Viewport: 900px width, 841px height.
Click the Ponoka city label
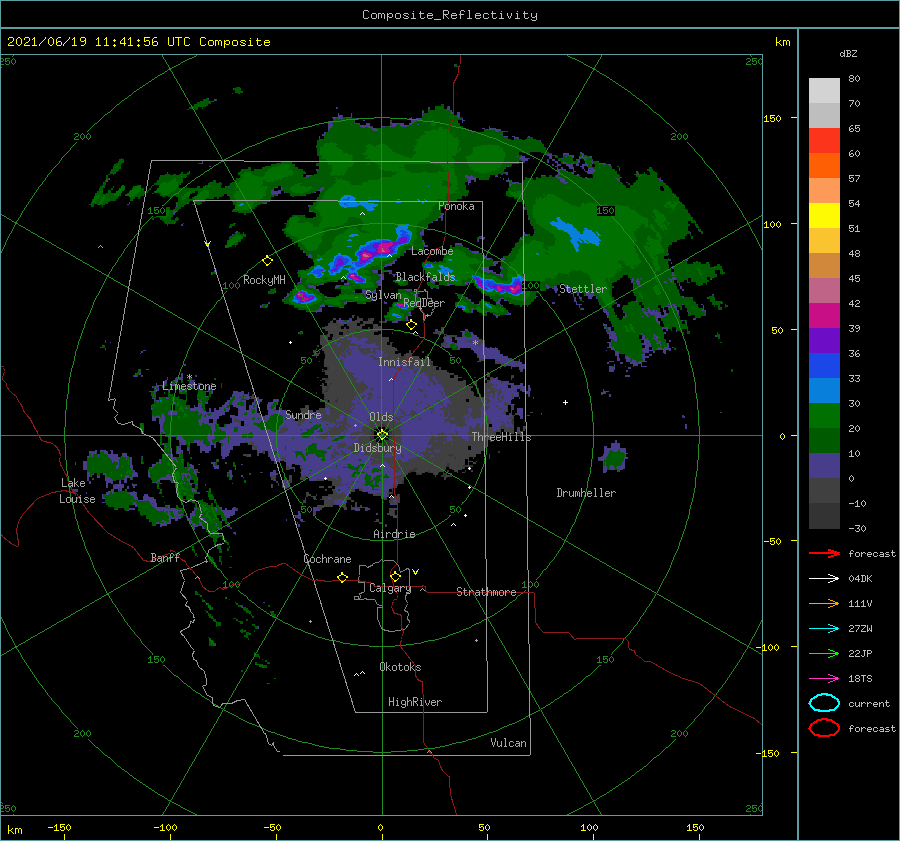(456, 207)
